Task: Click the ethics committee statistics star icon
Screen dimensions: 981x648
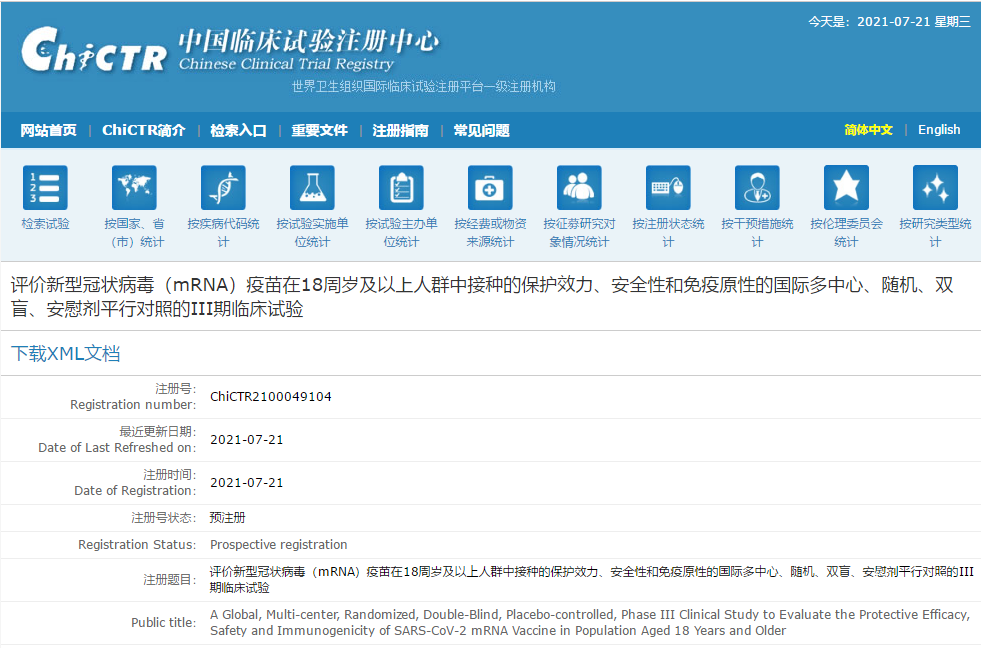Action: [846, 188]
